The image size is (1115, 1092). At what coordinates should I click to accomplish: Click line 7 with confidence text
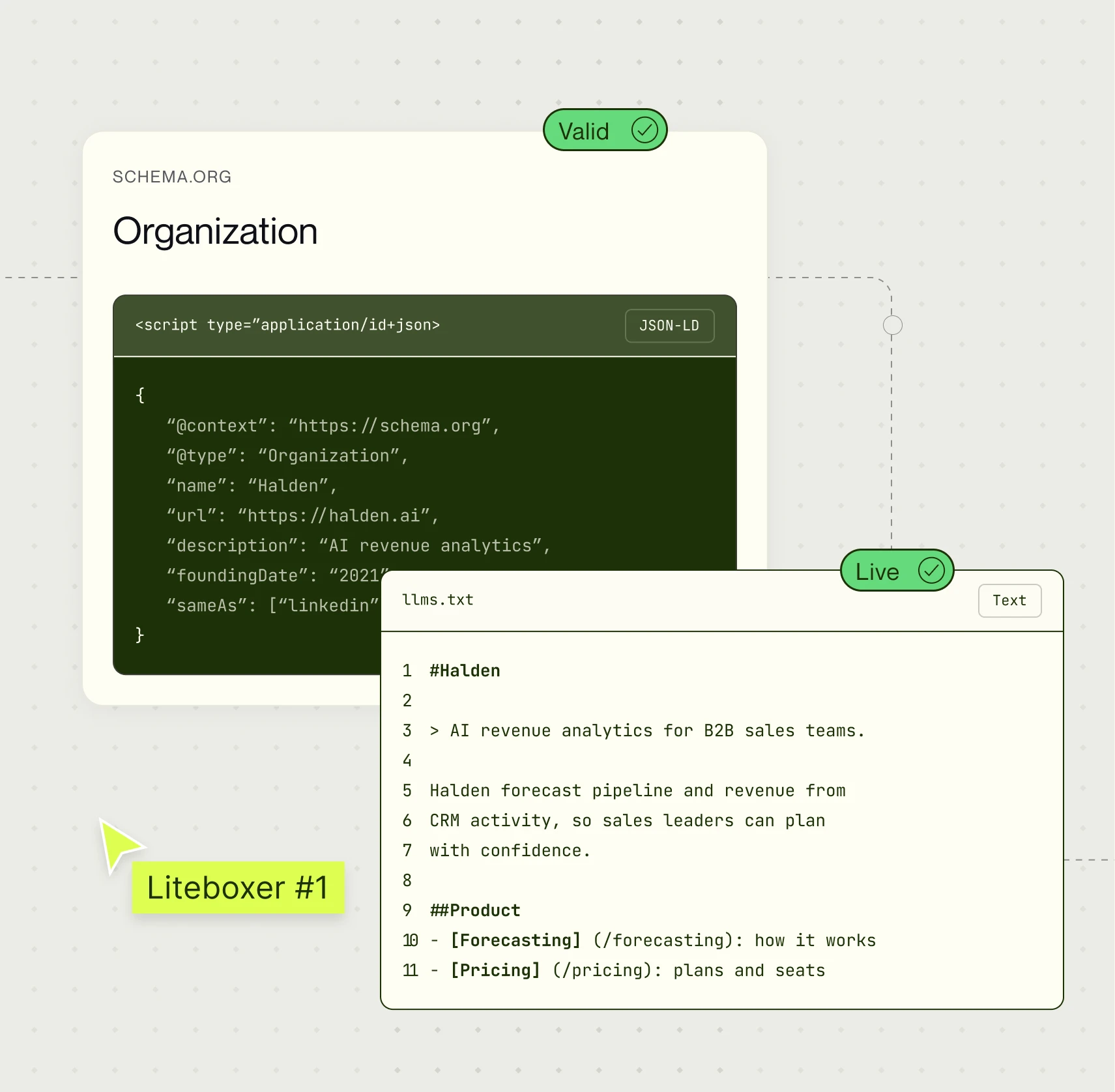tap(510, 851)
